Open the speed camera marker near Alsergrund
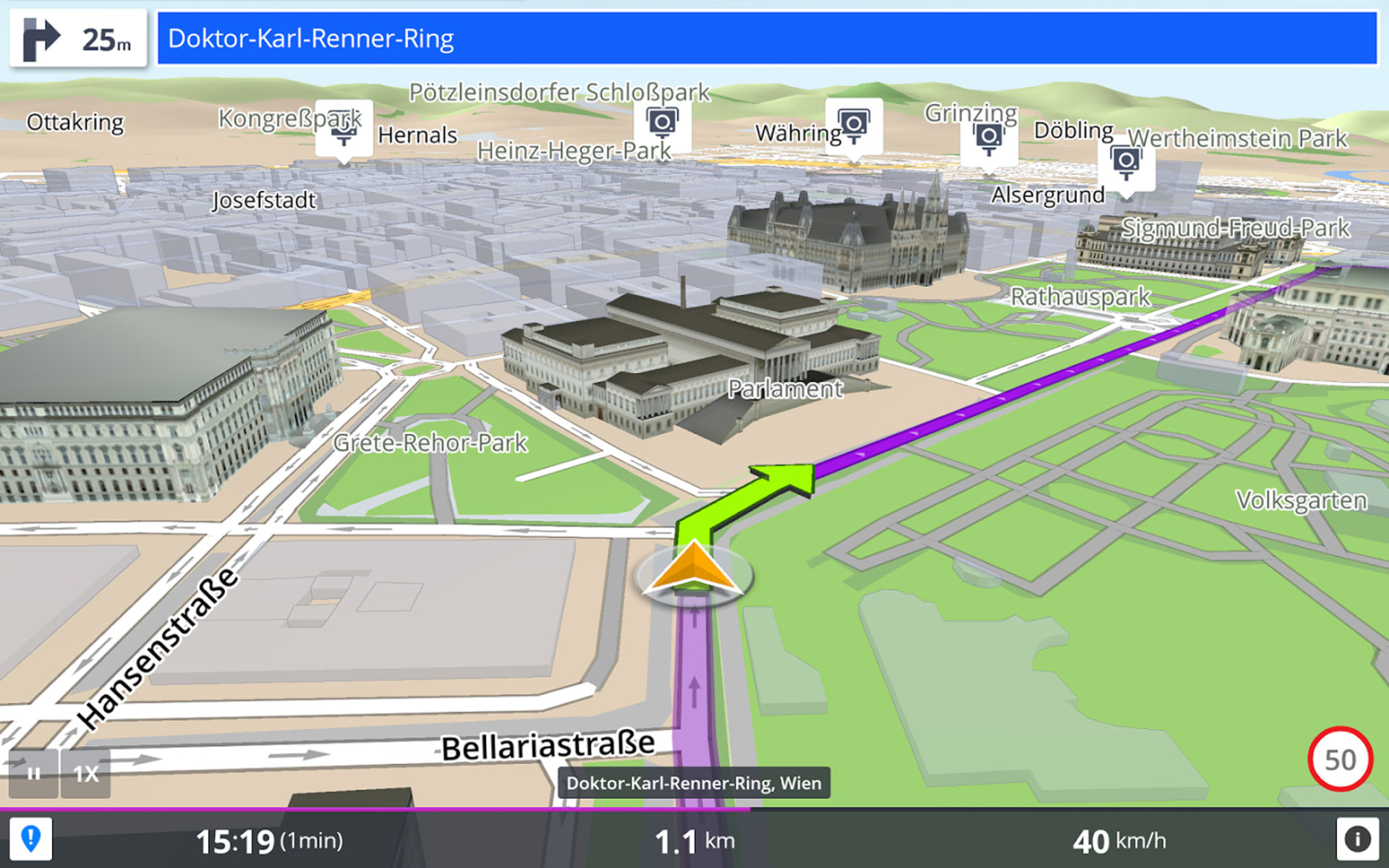1389x868 pixels. tap(1126, 166)
